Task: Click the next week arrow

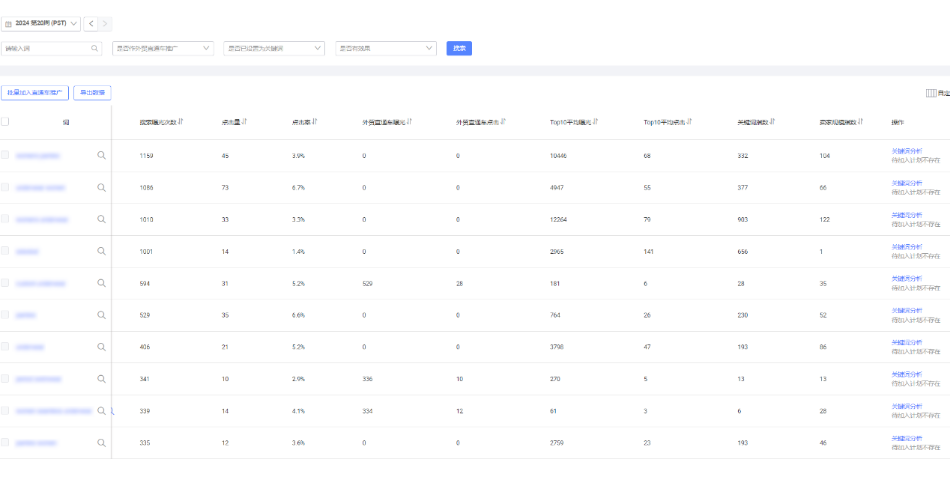Action: click(x=105, y=23)
